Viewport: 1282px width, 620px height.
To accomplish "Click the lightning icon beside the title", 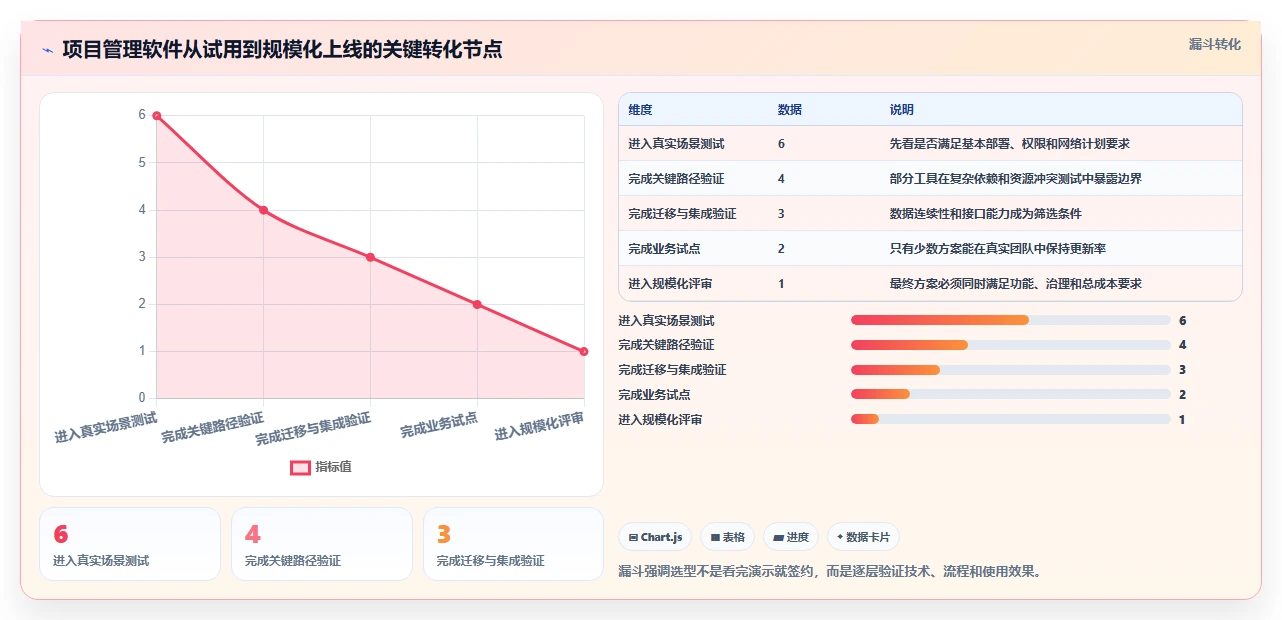I will [x=47, y=50].
